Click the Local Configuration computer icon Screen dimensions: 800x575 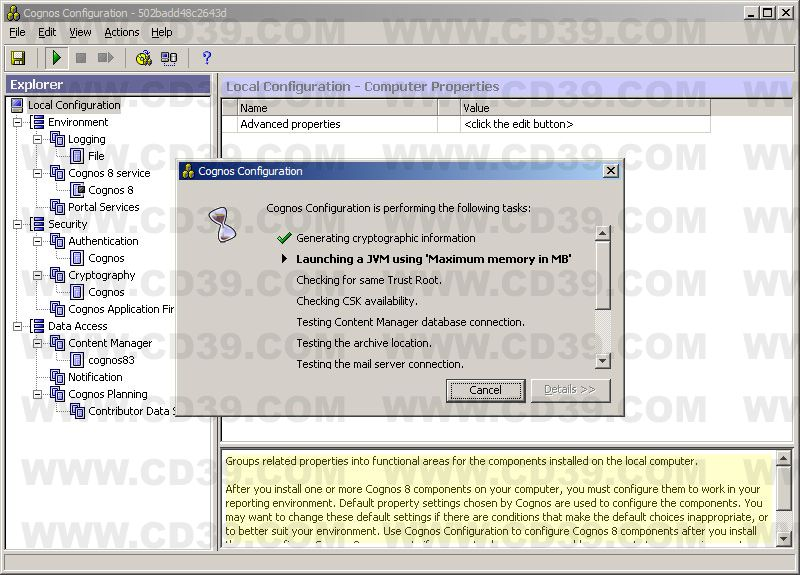point(17,105)
